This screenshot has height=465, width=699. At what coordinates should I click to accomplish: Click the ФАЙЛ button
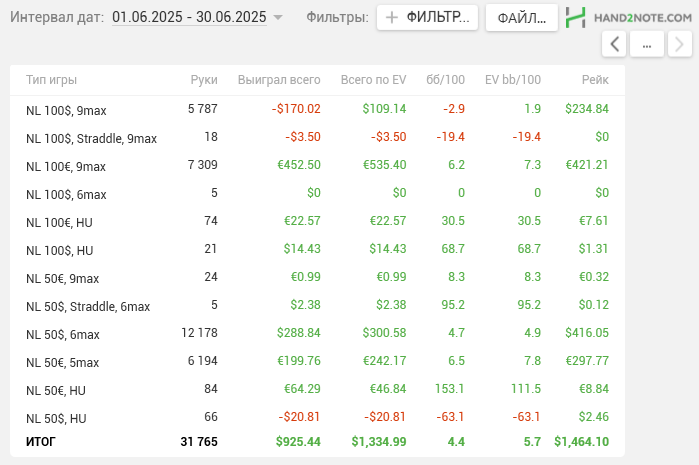521,17
